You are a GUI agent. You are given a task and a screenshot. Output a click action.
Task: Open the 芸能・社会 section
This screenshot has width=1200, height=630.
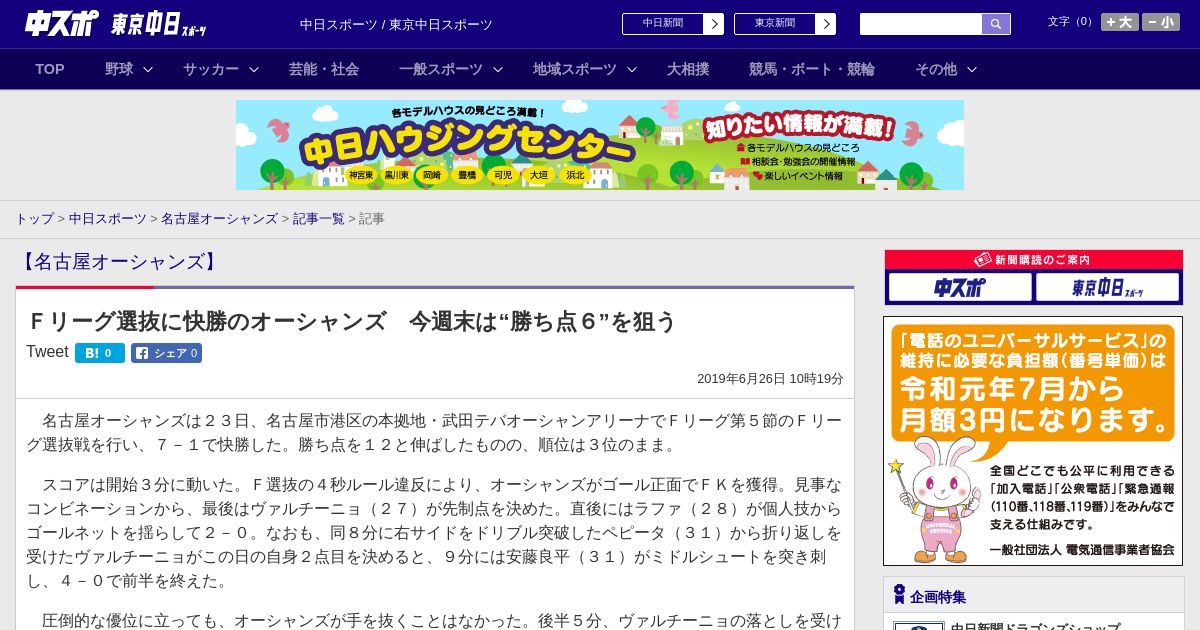(324, 69)
